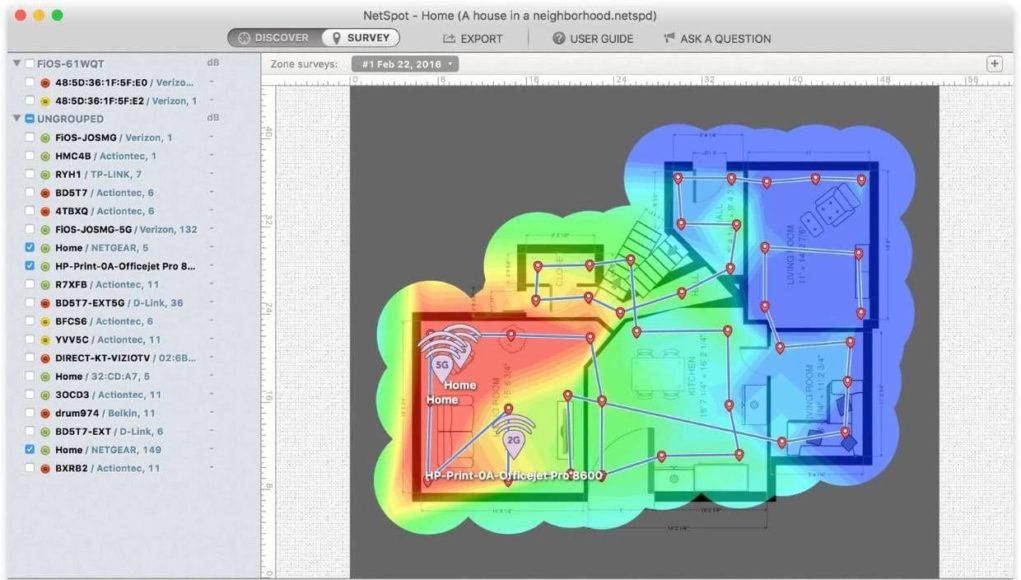1021x580 pixels.
Task: Click the red signal icon beside BXRB2
Action: coord(45,468)
